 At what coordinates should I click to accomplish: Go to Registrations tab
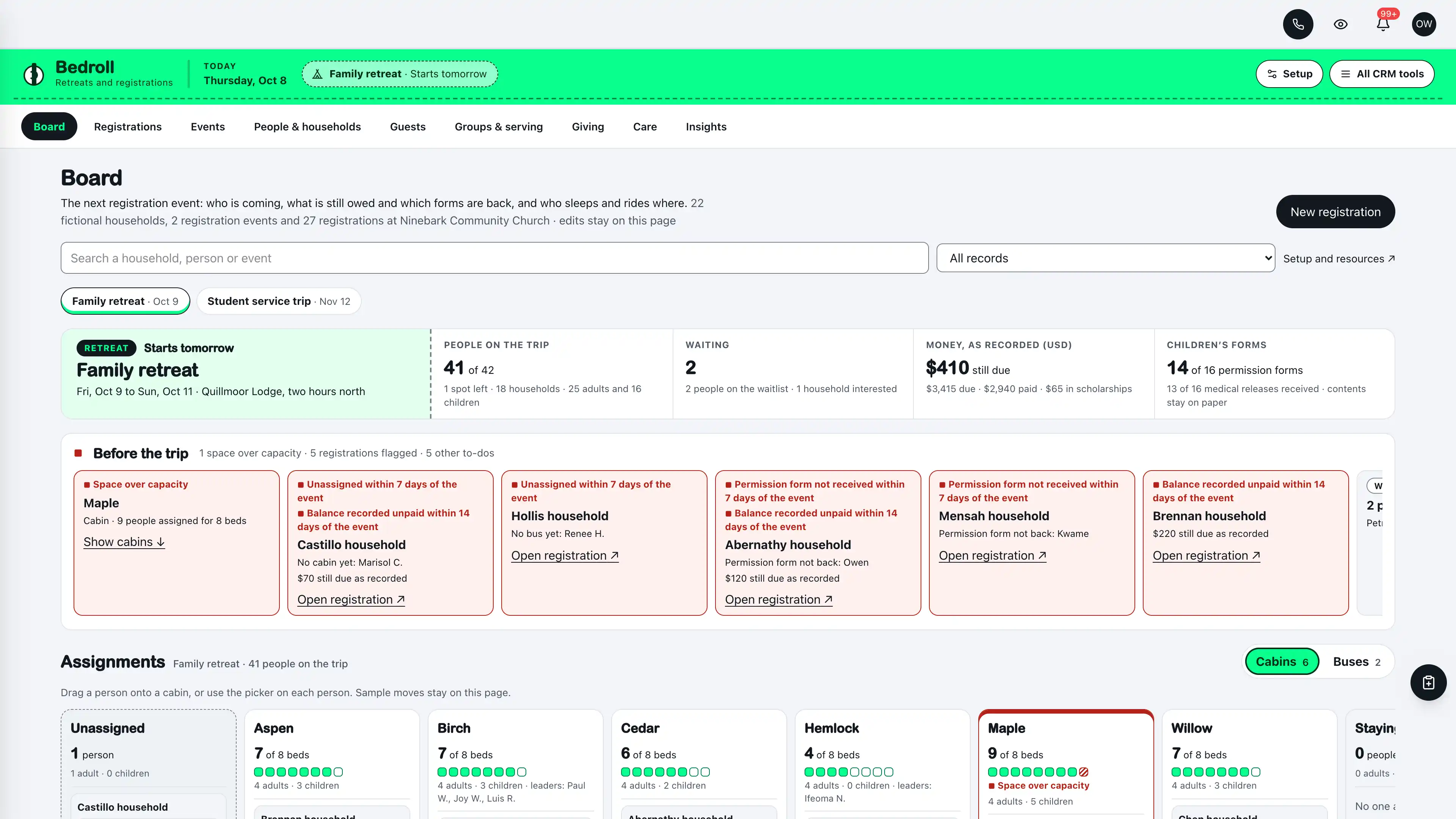tap(128, 127)
